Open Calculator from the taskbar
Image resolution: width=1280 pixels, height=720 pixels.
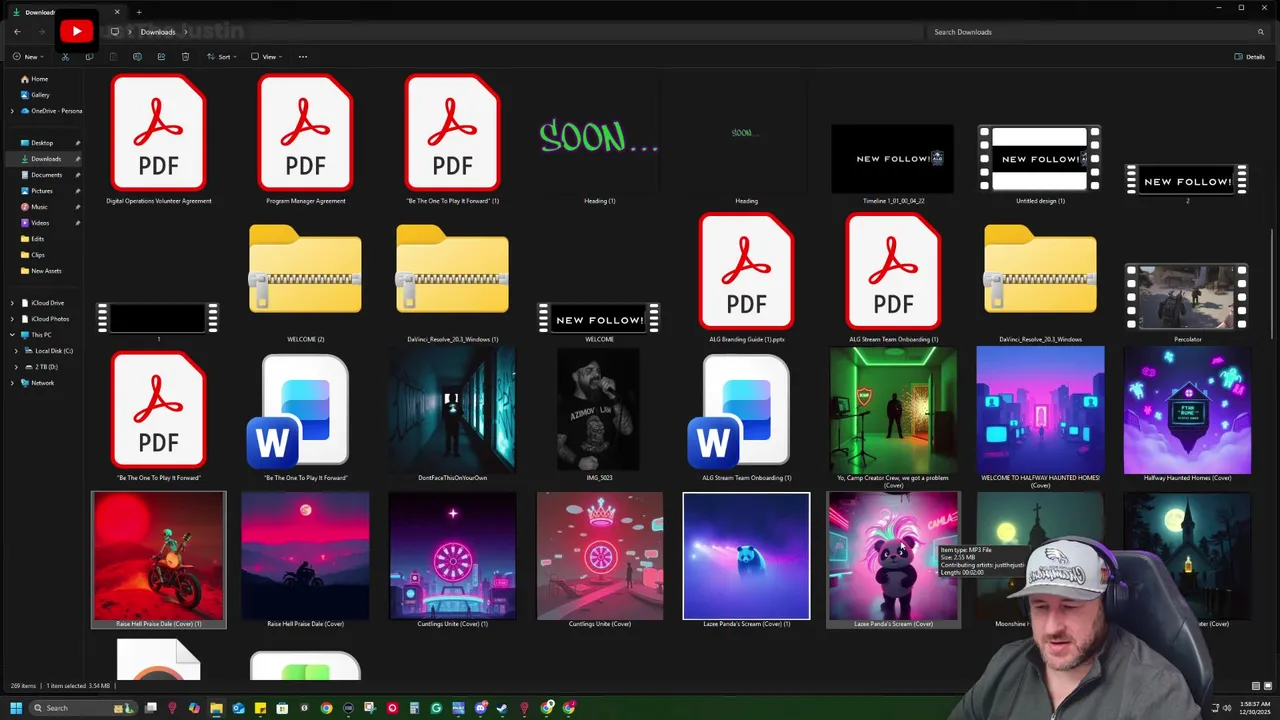414,708
